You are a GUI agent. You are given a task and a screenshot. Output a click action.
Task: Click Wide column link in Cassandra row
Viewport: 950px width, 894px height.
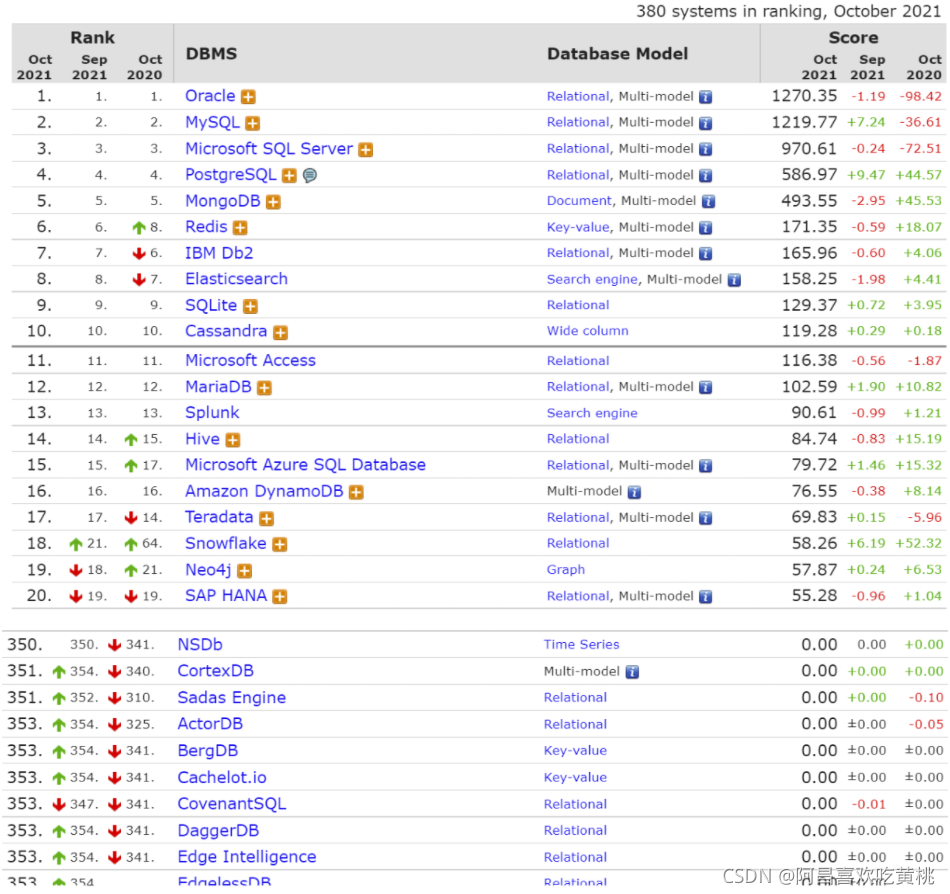coord(588,331)
